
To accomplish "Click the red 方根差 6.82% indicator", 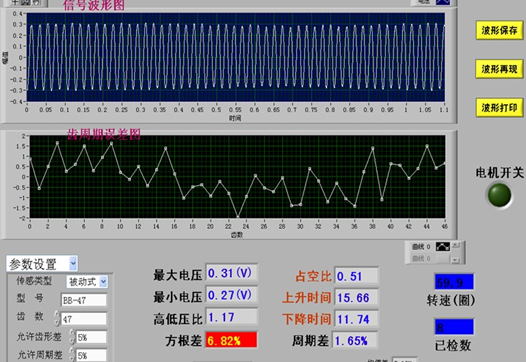I will [x=231, y=340].
